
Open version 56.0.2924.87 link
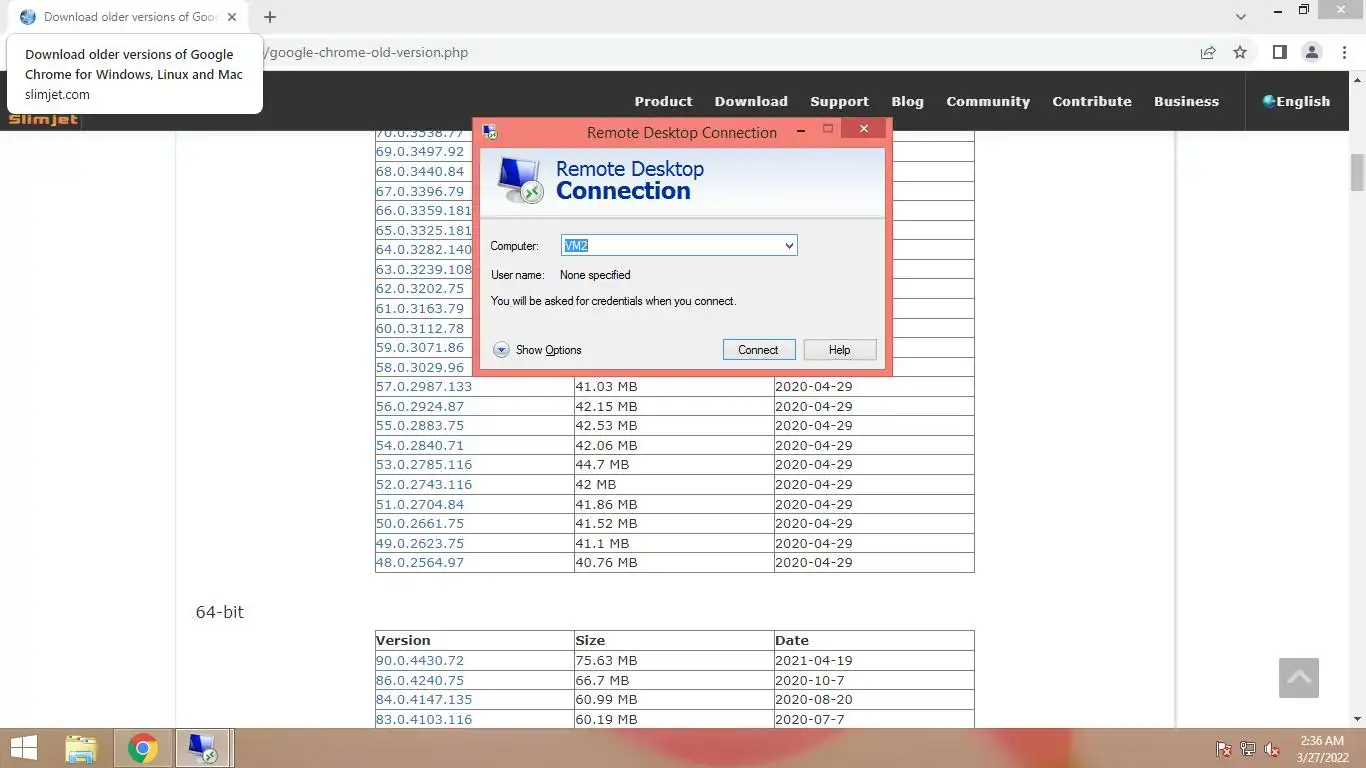coord(420,406)
